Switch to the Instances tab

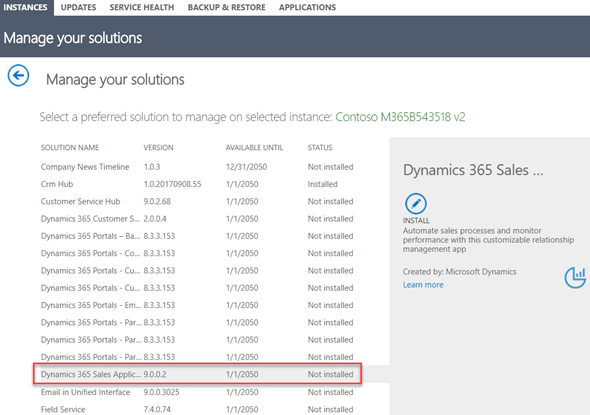[x=26, y=7]
